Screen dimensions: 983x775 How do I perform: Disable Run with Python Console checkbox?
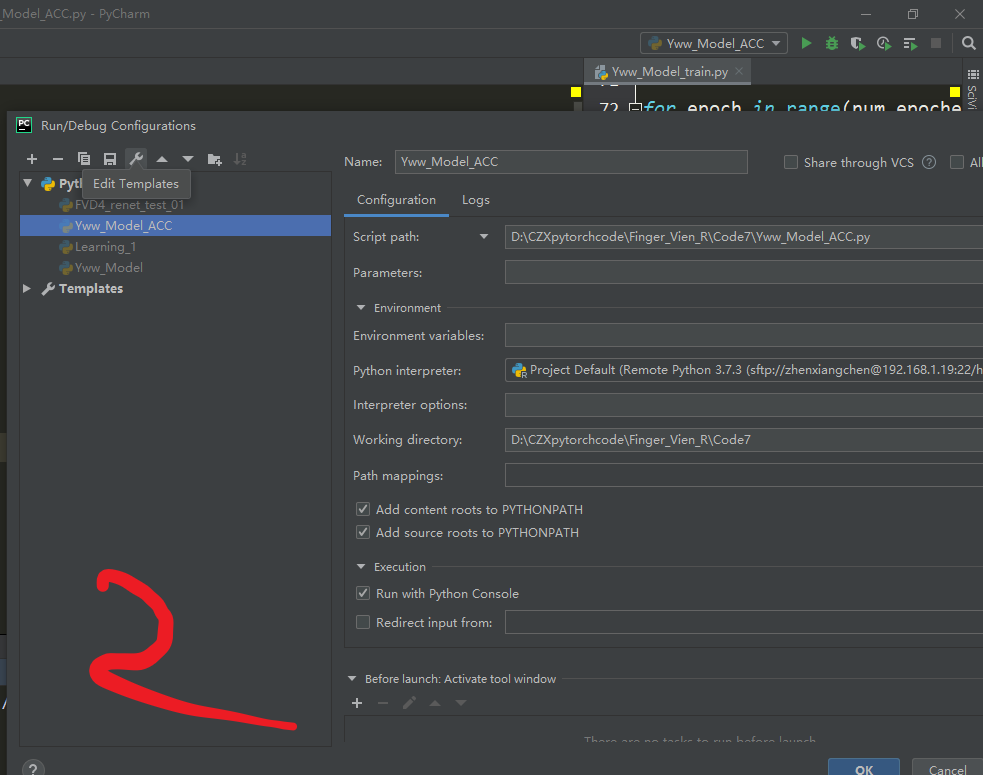[363, 593]
